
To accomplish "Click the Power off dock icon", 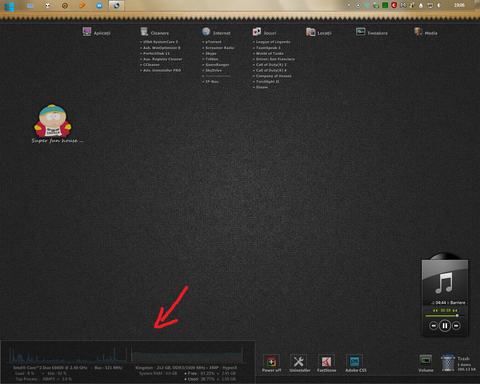I will pyautogui.click(x=271, y=361).
